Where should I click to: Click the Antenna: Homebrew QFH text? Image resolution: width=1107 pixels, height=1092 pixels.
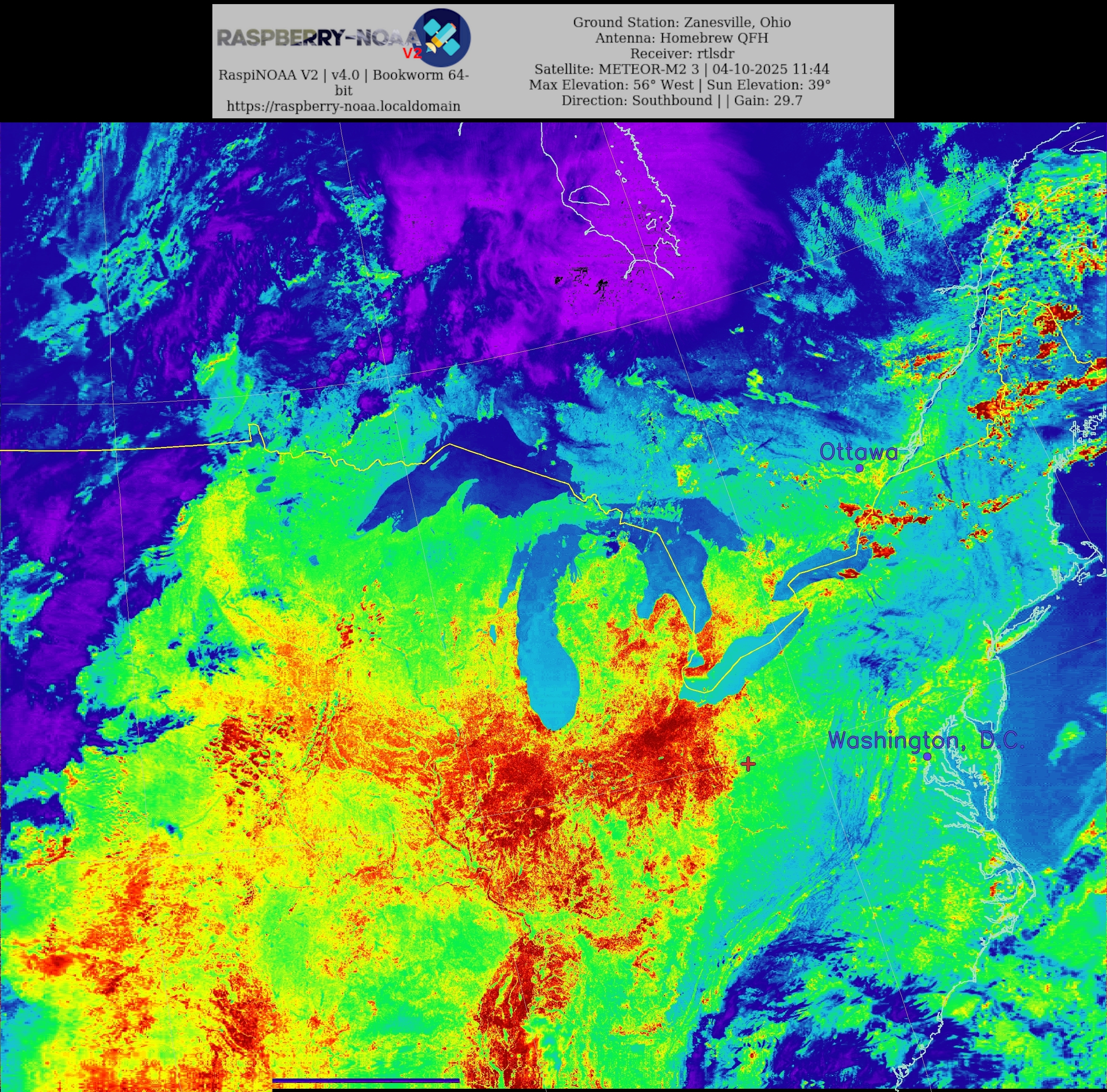681,38
